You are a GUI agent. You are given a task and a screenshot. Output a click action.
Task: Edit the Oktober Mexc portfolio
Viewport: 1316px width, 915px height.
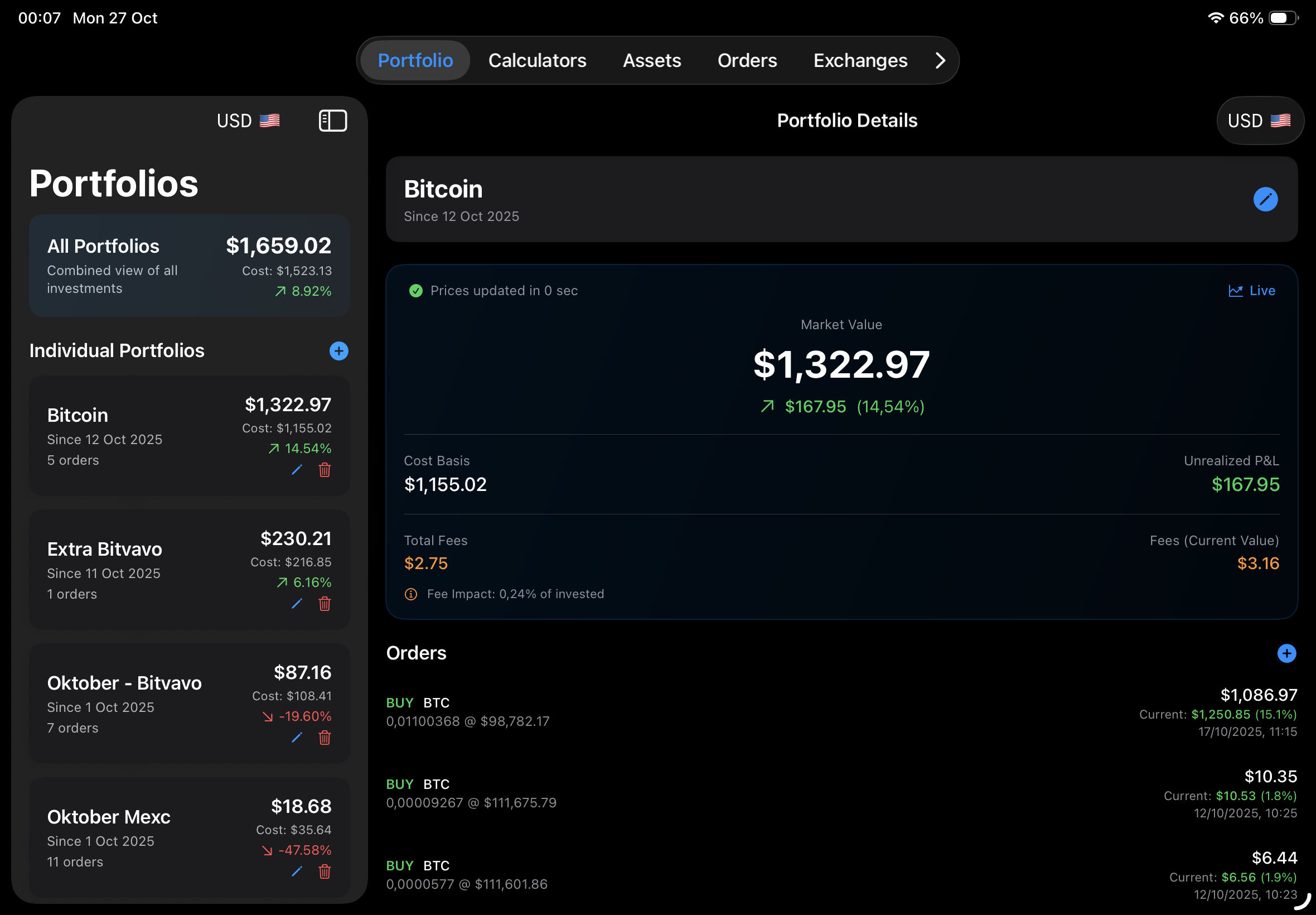pos(297,872)
